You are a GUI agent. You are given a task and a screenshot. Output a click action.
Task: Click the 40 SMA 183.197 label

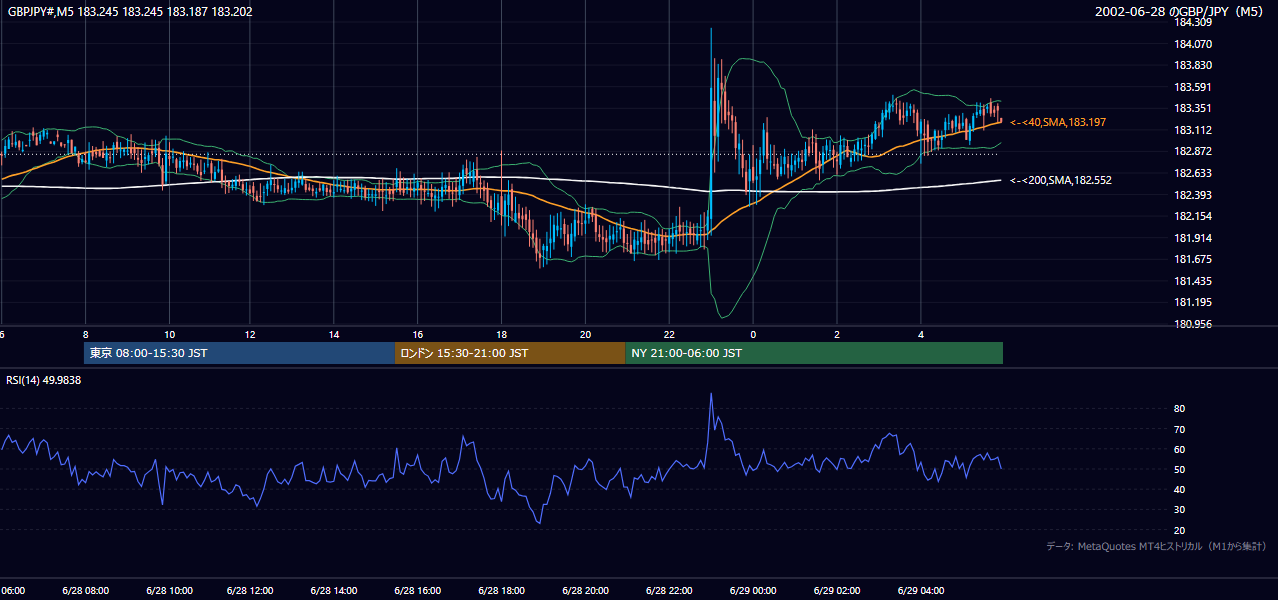(x=1058, y=122)
